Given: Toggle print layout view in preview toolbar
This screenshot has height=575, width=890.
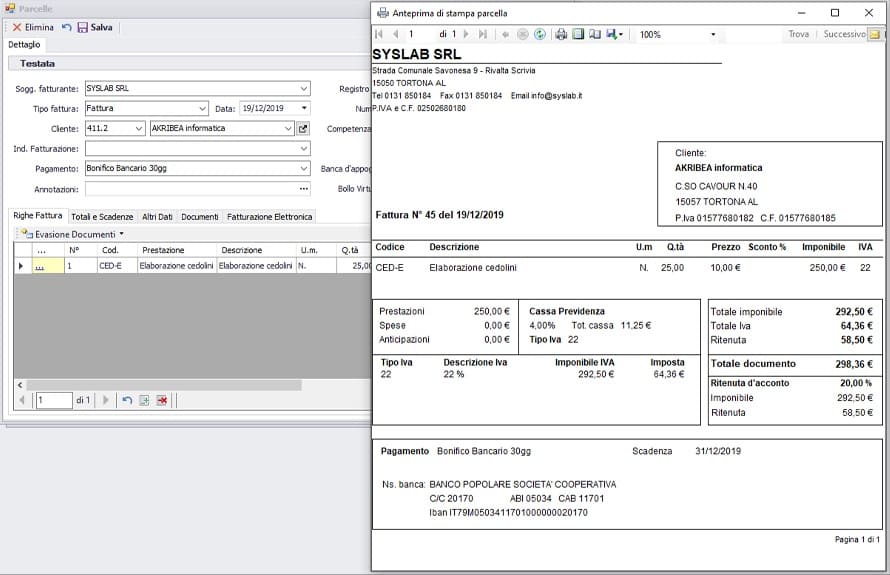Looking at the screenshot, I should point(578,34).
